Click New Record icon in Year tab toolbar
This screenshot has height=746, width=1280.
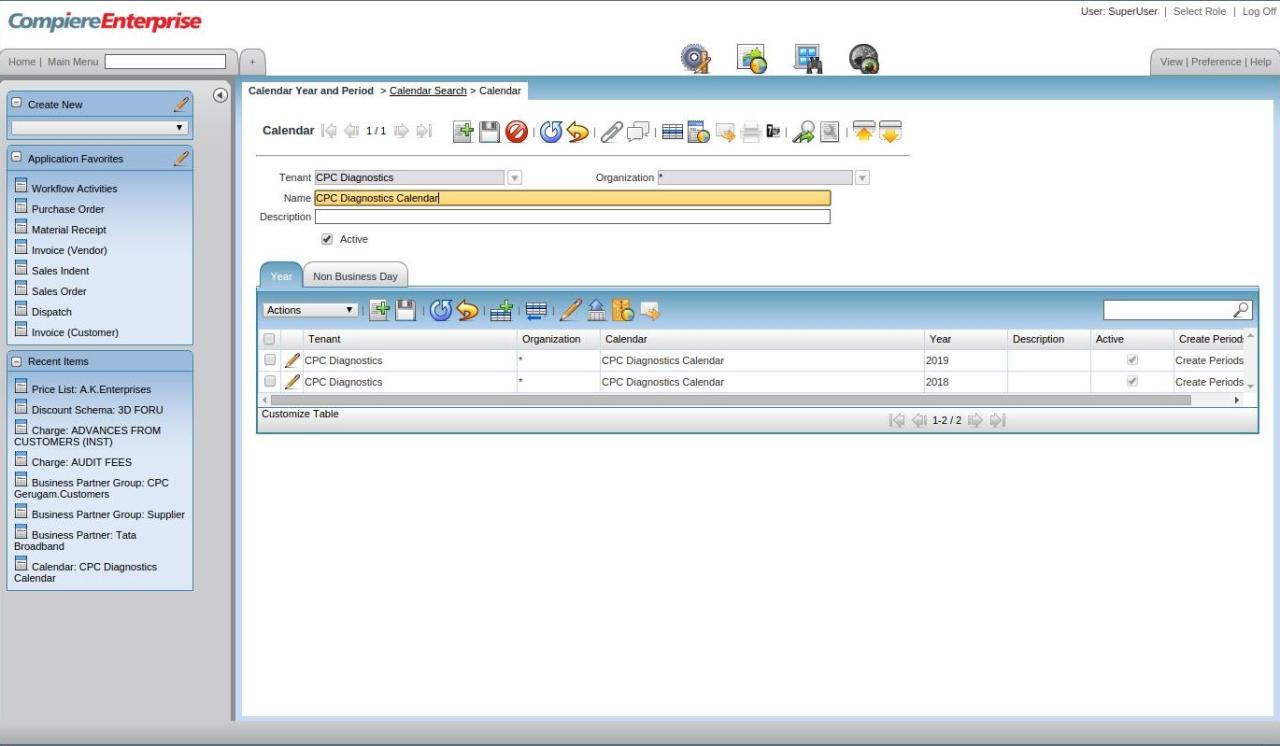(x=379, y=311)
